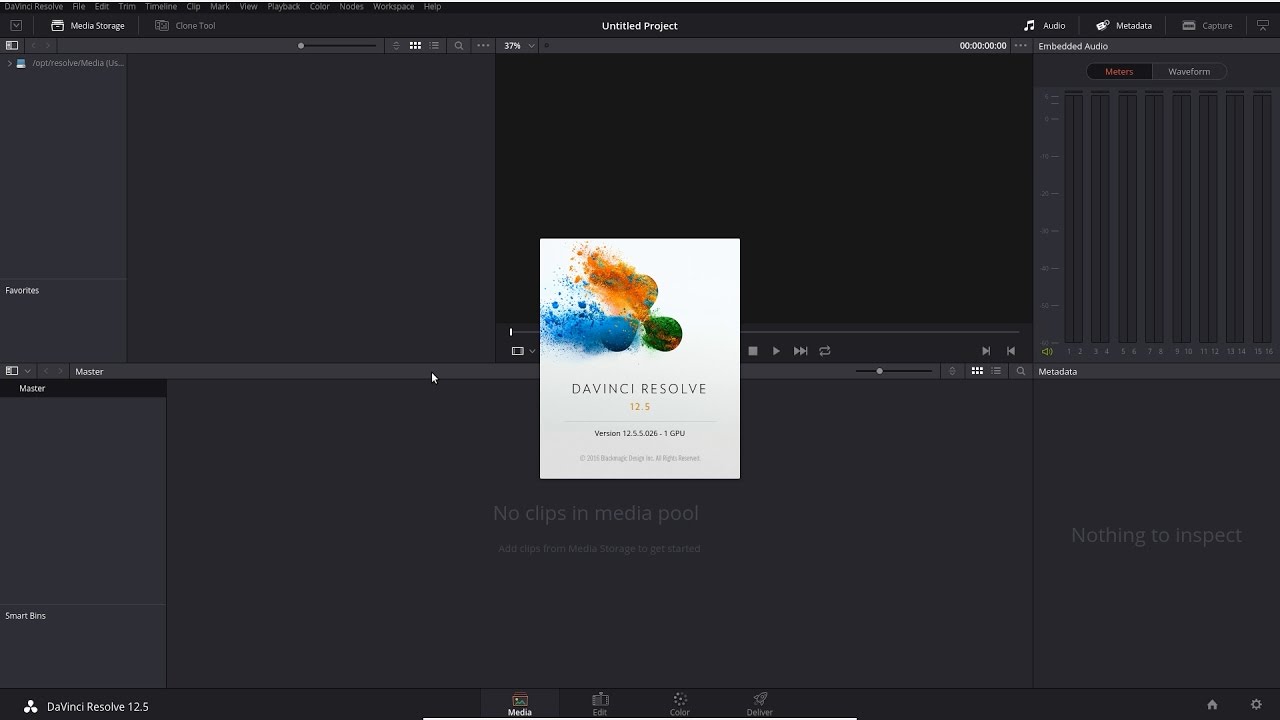
Task: Open media pool sort order icon
Action: click(x=952, y=371)
